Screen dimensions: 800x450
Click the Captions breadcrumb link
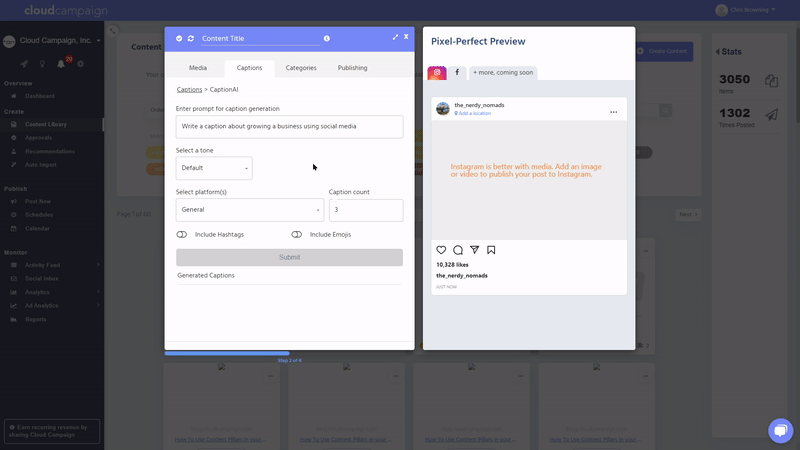189,89
